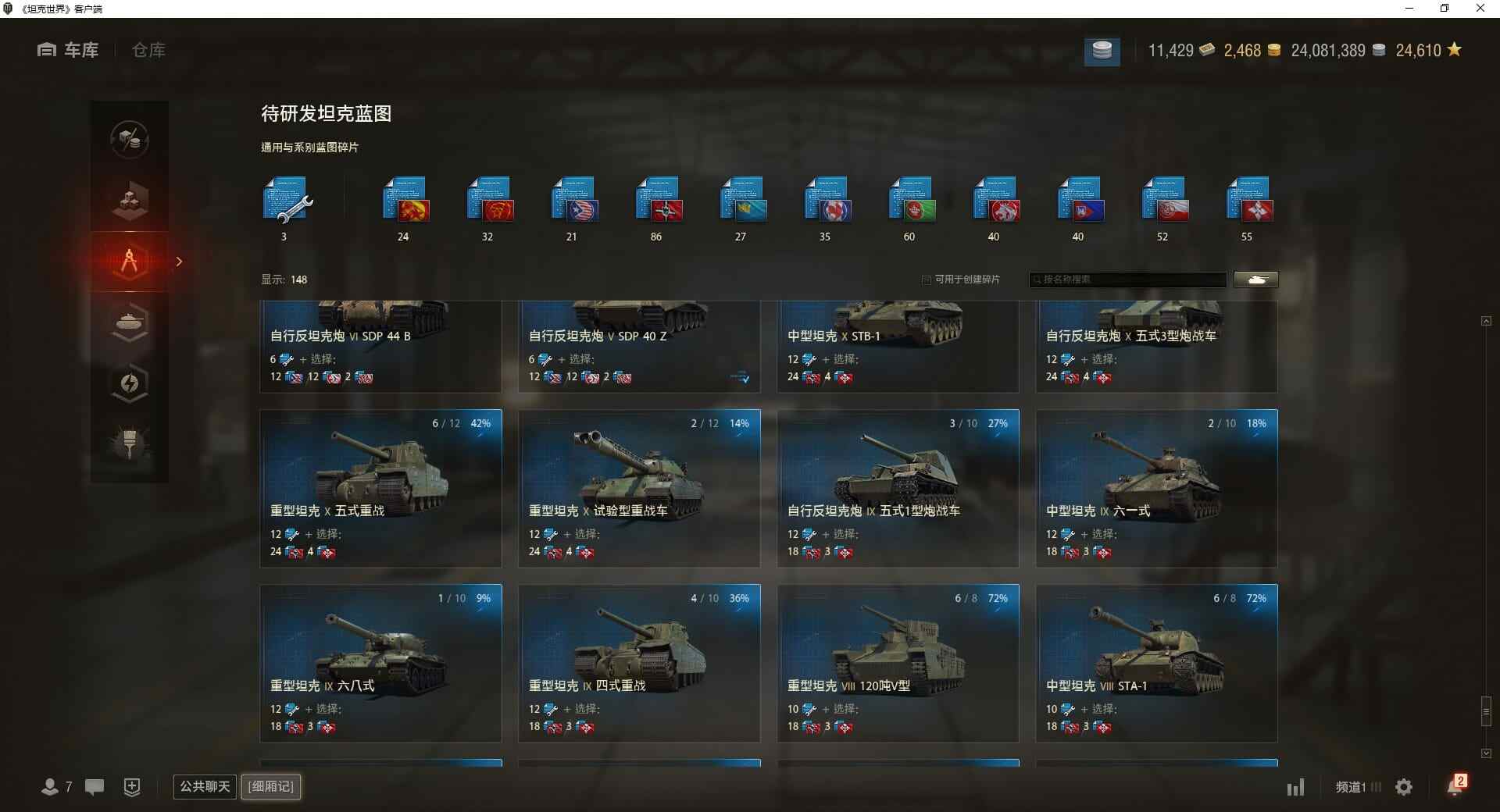Select the Japan national blueprint fragment icon

[1247, 200]
